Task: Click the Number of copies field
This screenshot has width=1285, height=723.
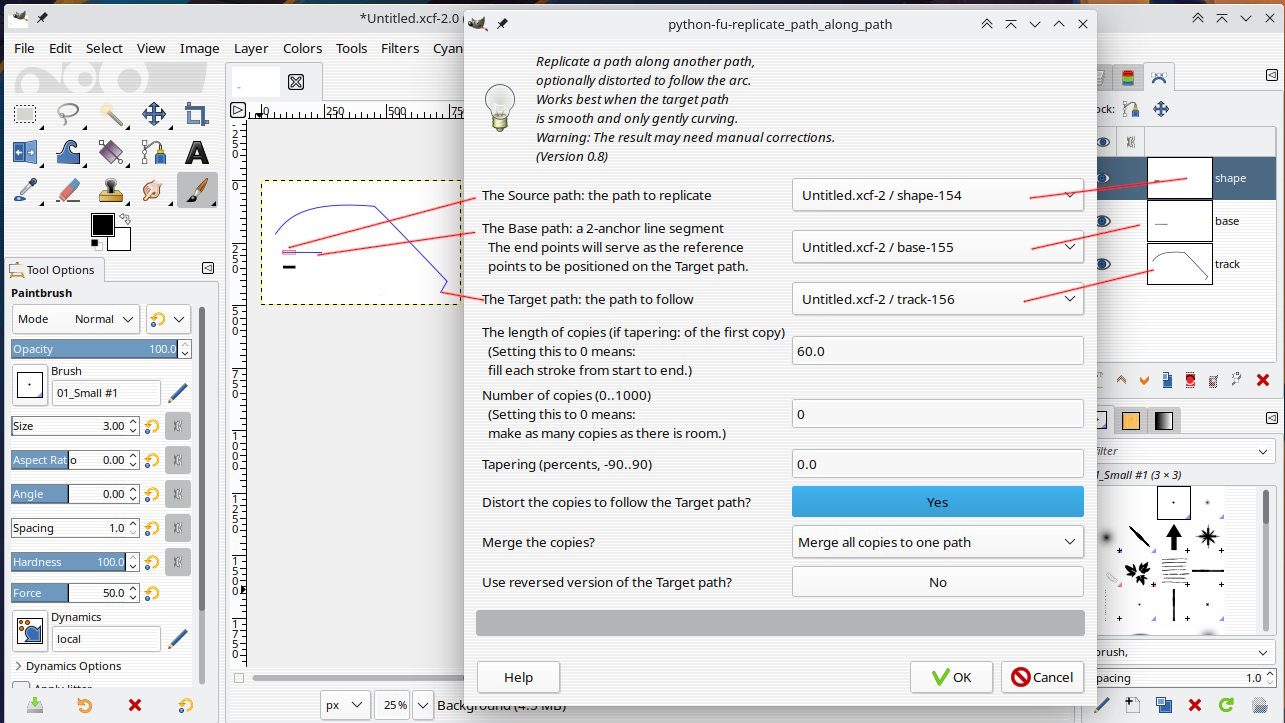Action: 938,414
